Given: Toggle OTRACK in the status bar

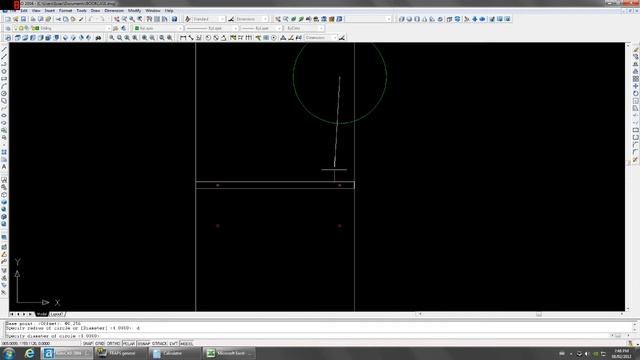Looking at the screenshot, I should click(160, 344).
